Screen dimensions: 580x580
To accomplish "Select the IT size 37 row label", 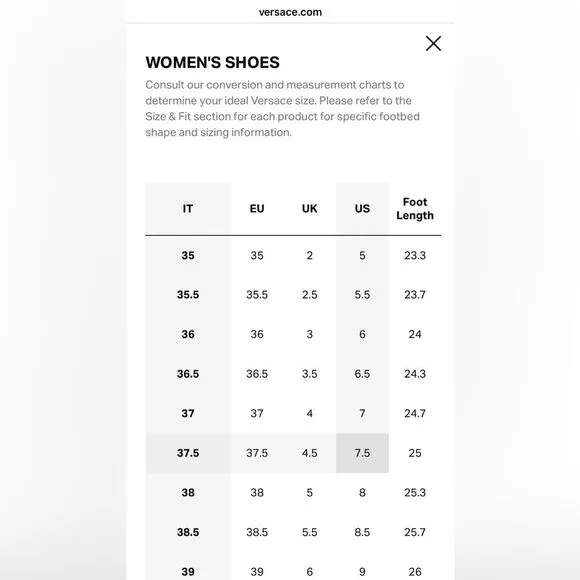I will (x=188, y=414).
